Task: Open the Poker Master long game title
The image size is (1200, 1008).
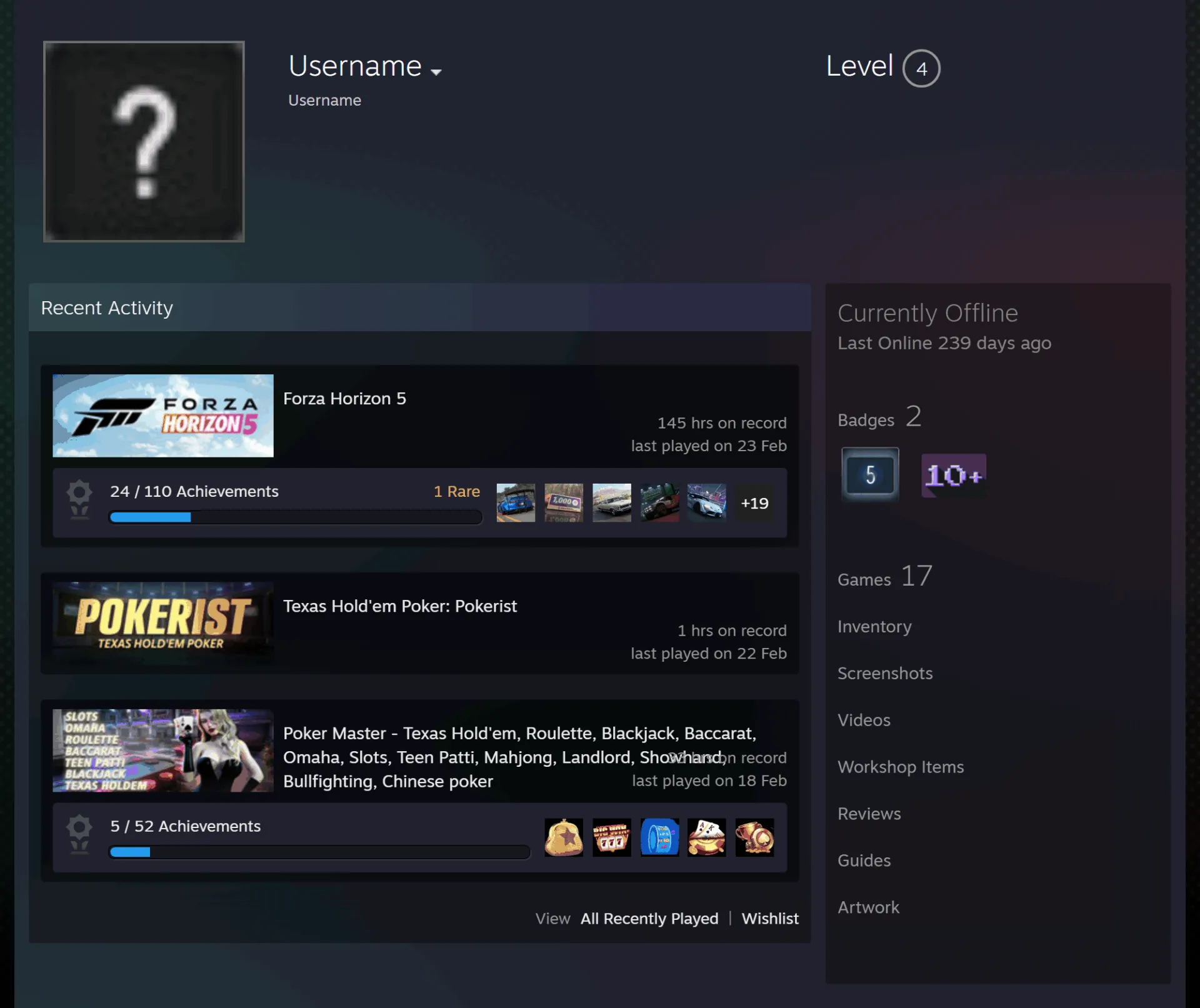Action: pyautogui.click(x=520, y=757)
